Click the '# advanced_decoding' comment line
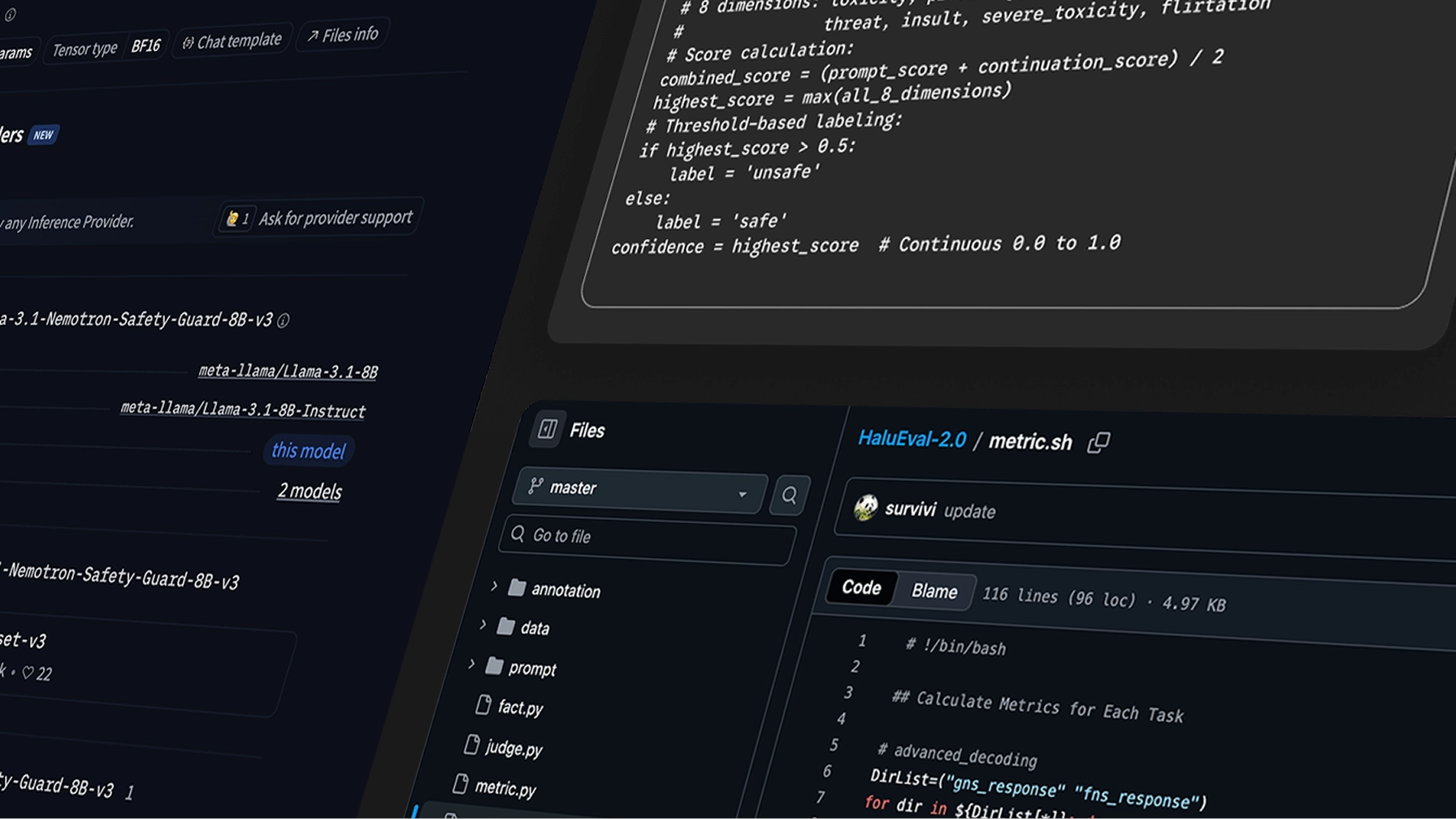 pyautogui.click(x=957, y=754)
